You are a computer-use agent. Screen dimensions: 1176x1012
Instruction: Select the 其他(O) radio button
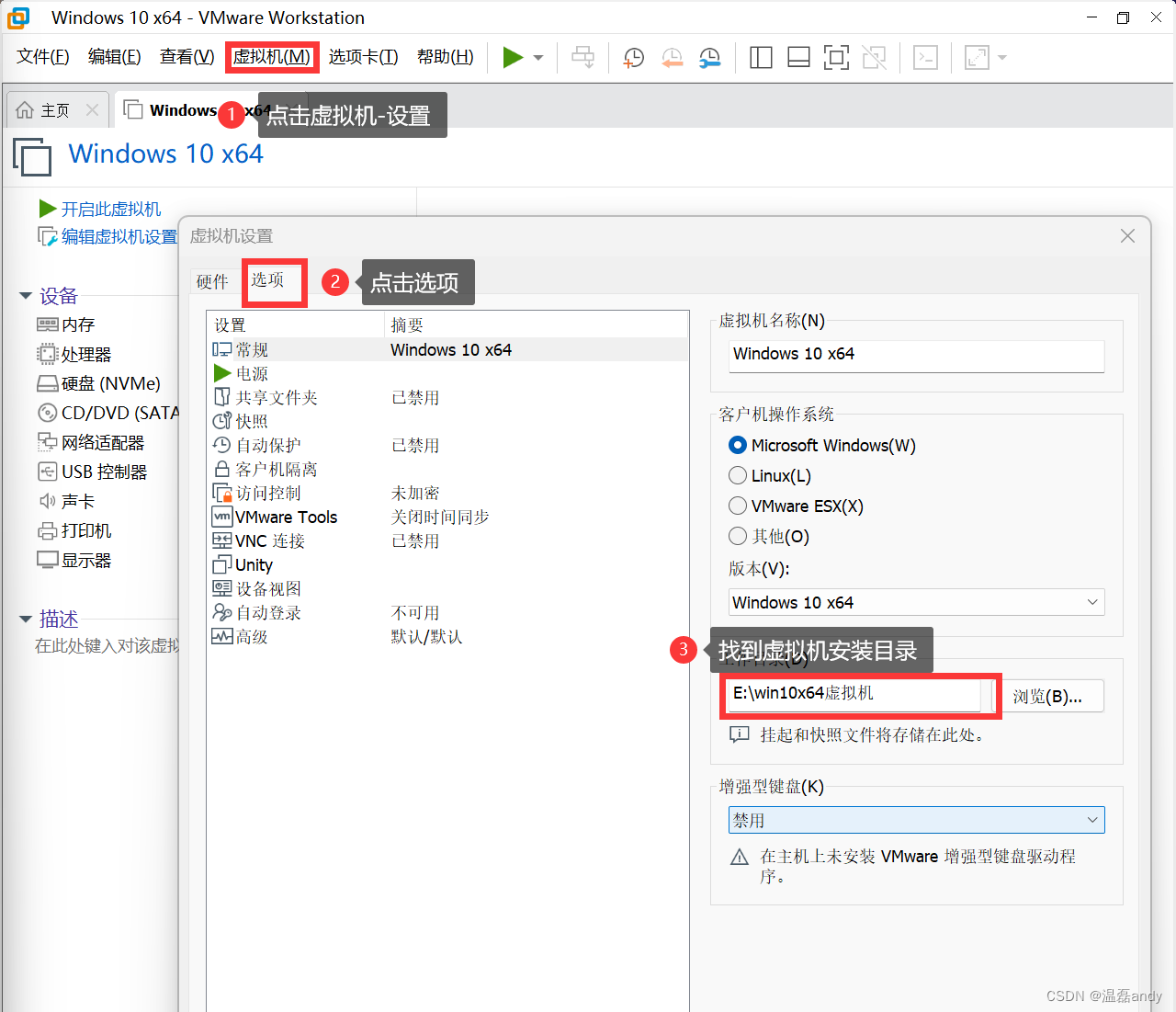coord(738,537)
